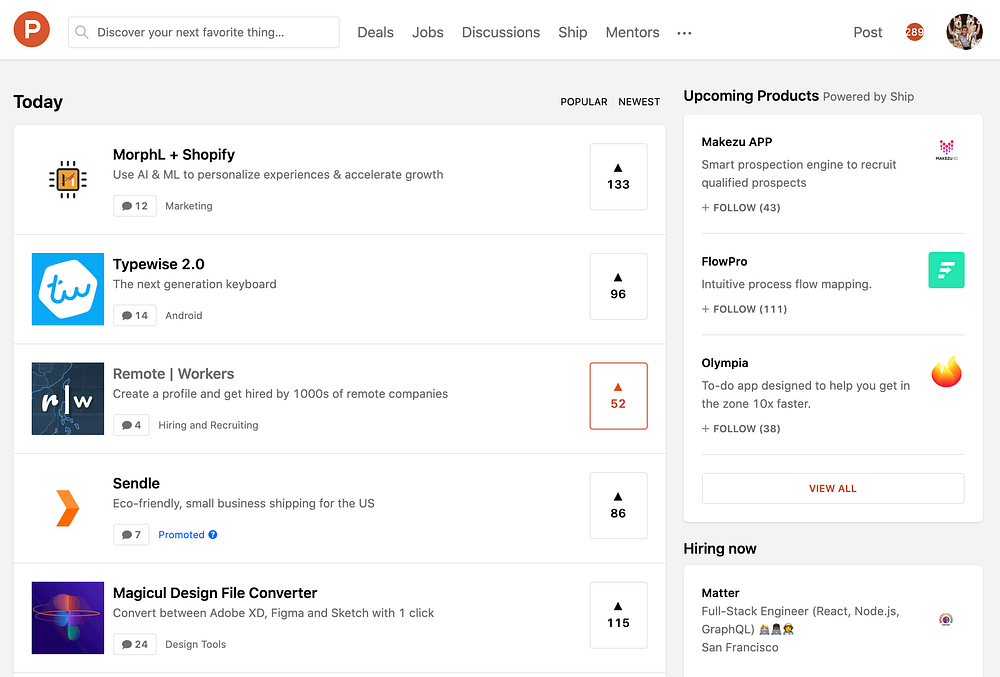
Task: Open the Typewise 2.0 logo thumbnail
Action: 68,289
